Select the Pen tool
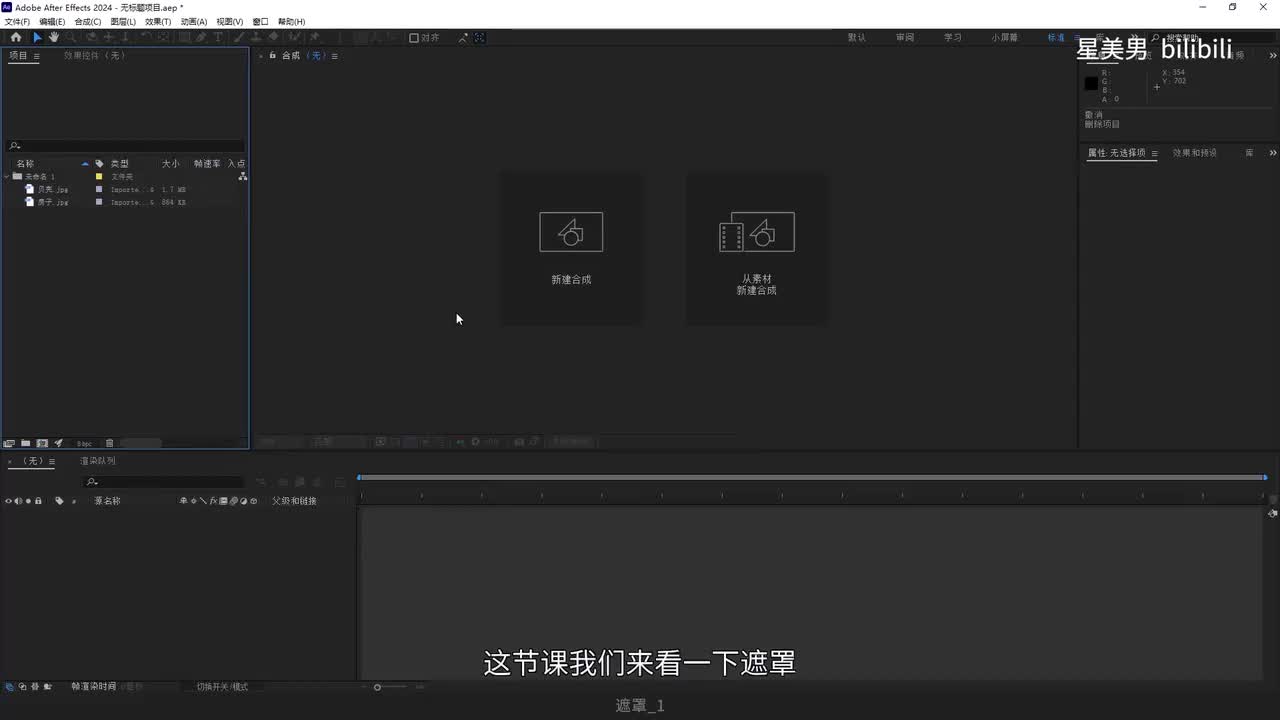The image size is (1280, 720). click(201, 37)
